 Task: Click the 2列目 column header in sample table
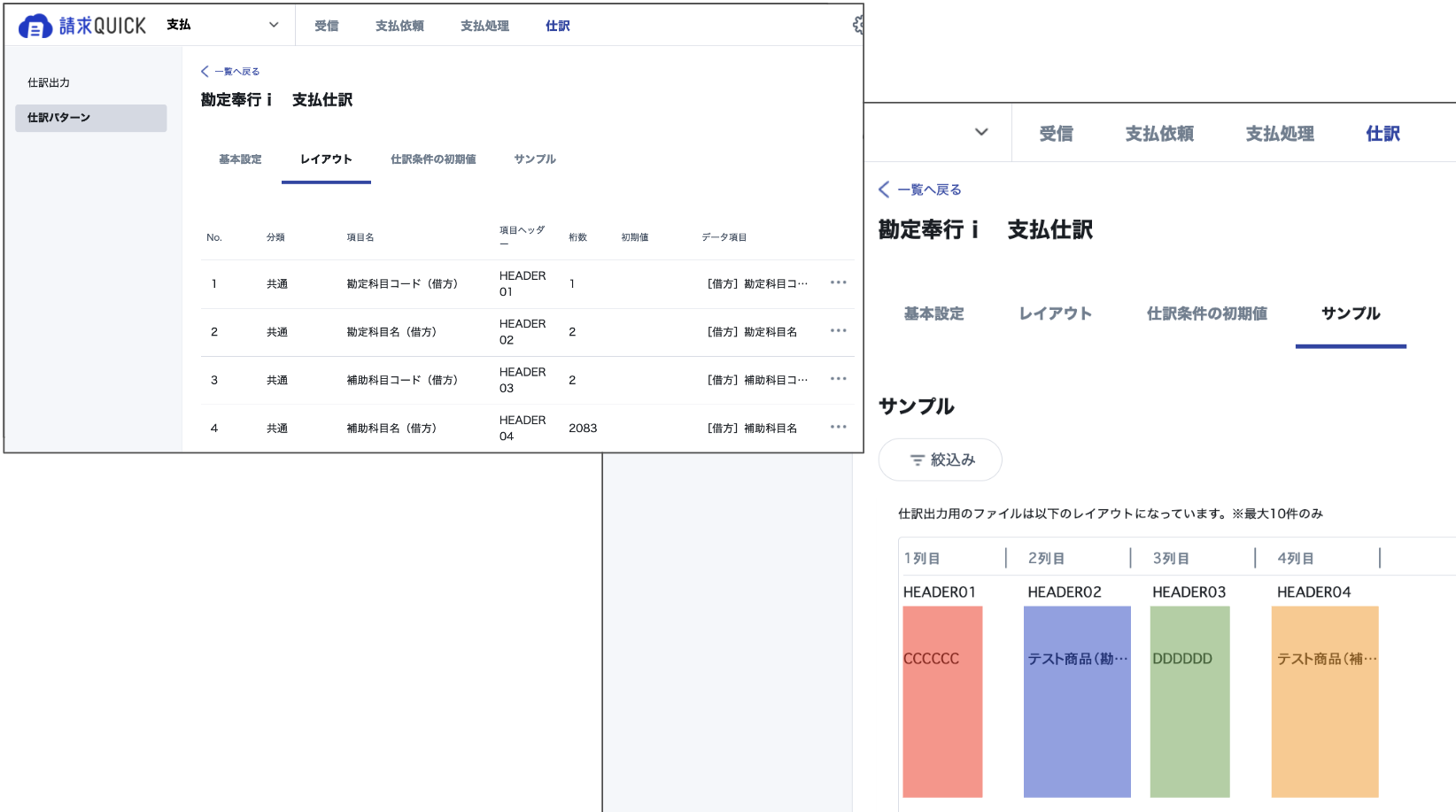pos(1046,559)
